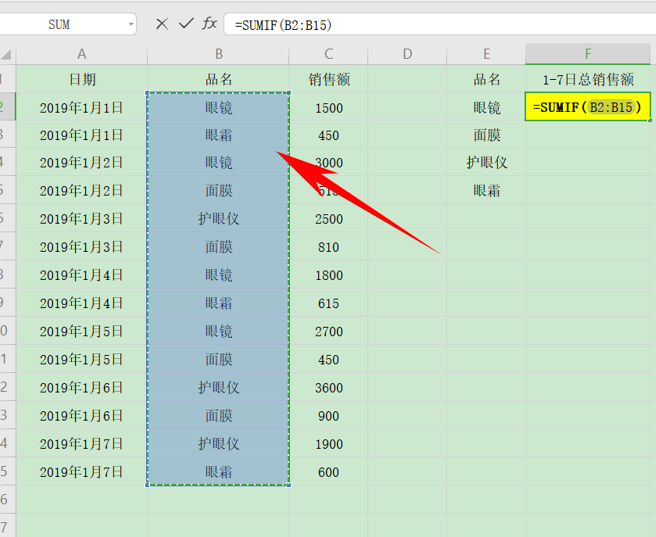Click 眼霜 in the 600 row
The image size is (656, 537).
tap(218, 472)
